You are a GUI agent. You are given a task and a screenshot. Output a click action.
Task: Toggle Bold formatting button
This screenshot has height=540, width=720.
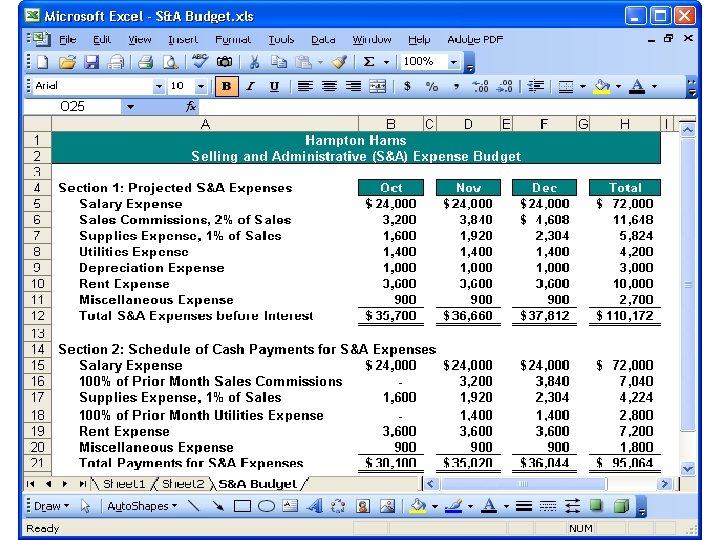[x=226, y=86]
